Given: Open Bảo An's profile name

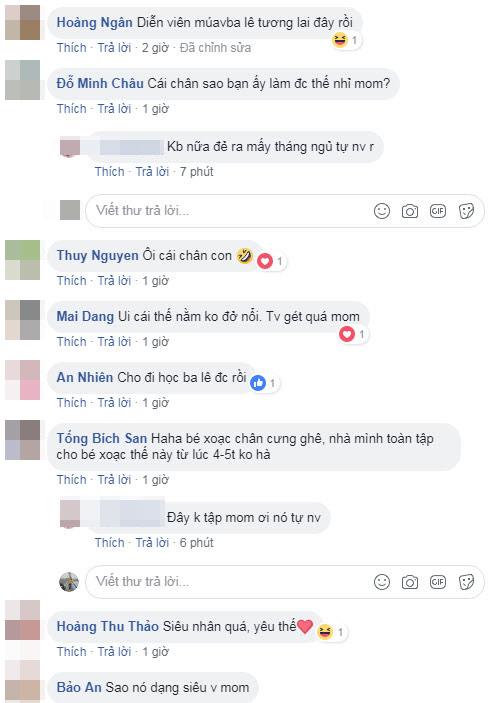Looking at the screenshot, I should point(79,687).
